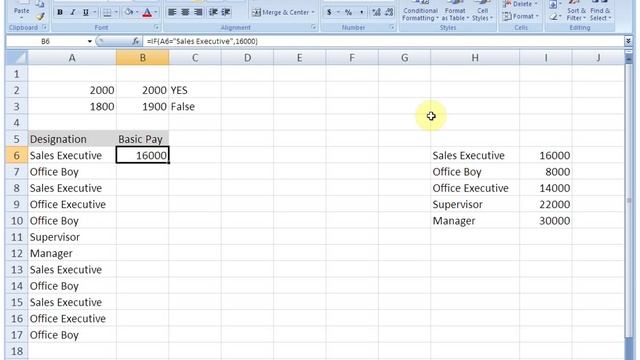Select the 30000 value cell
This screenshot has height=360, width=640.
[x=546, y=221]
